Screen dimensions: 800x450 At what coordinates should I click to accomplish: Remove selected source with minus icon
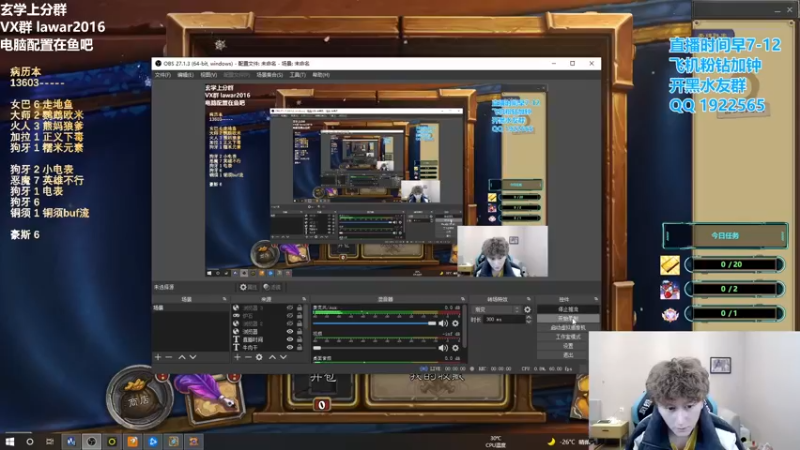[x=248, y=357]
